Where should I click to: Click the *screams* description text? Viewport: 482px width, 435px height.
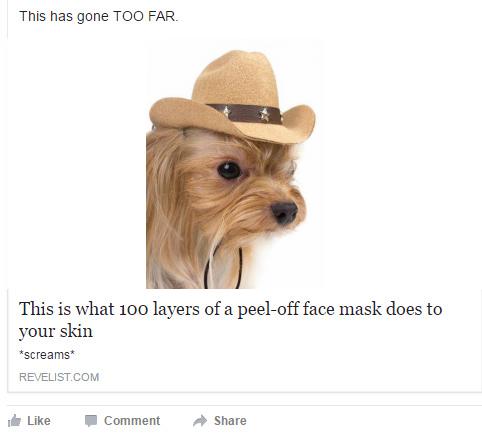coord(47,355)
